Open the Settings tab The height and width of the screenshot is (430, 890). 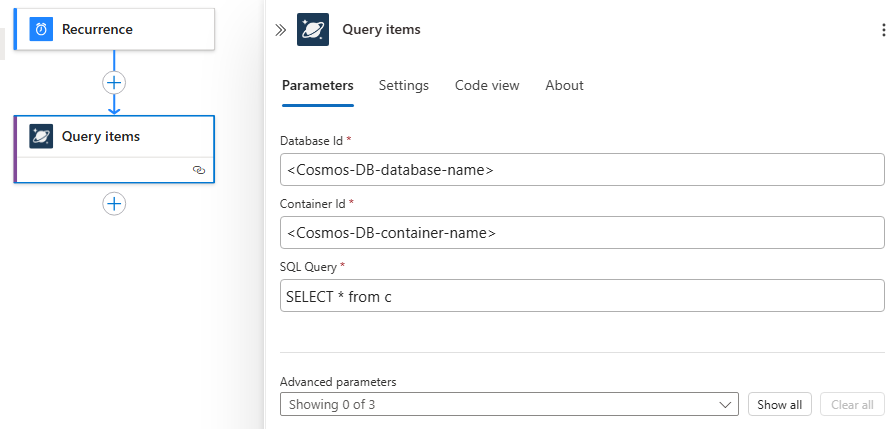pyautogui.click(x=403, y=85)
